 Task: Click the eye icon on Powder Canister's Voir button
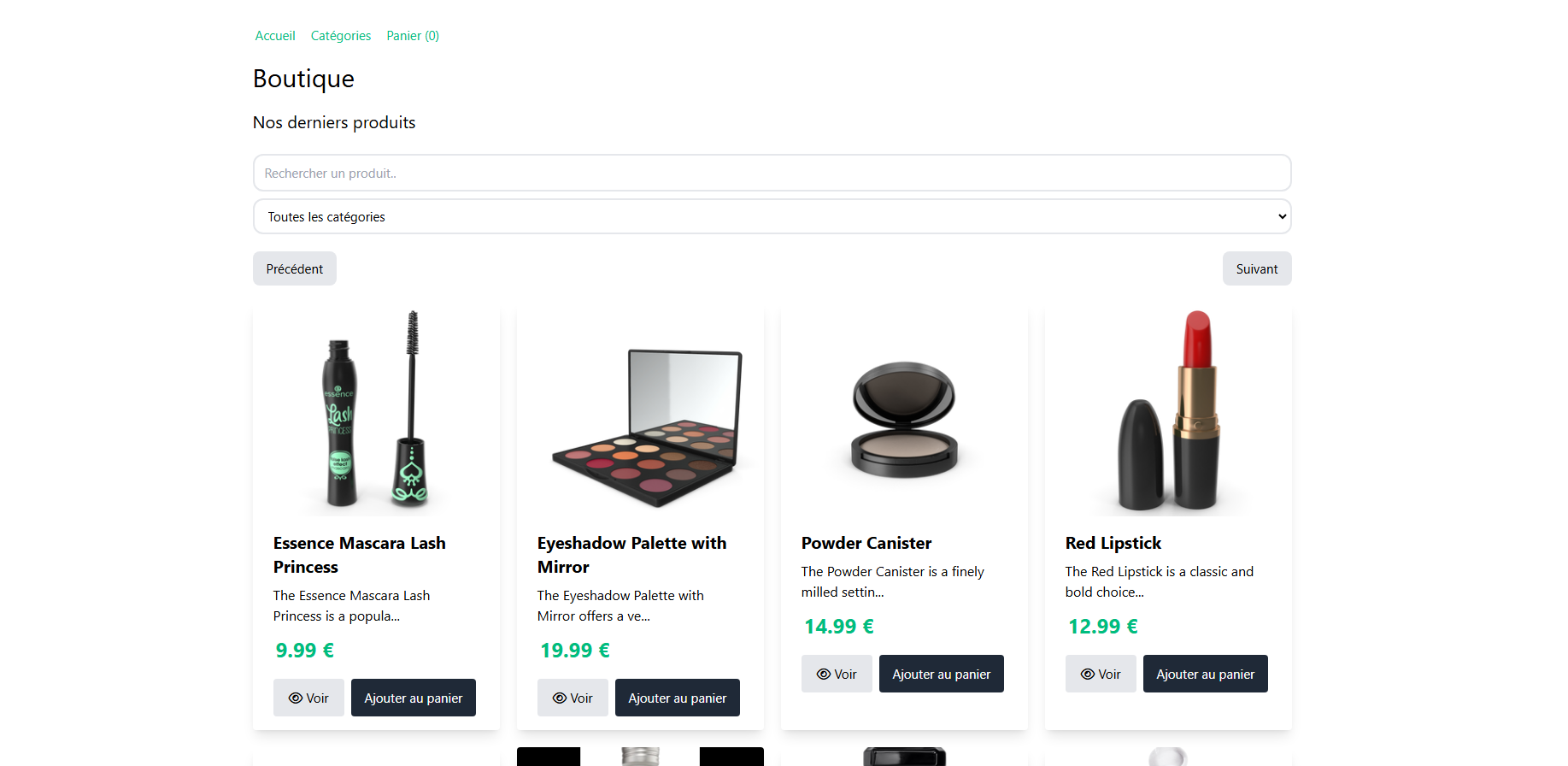coord(822,674)
